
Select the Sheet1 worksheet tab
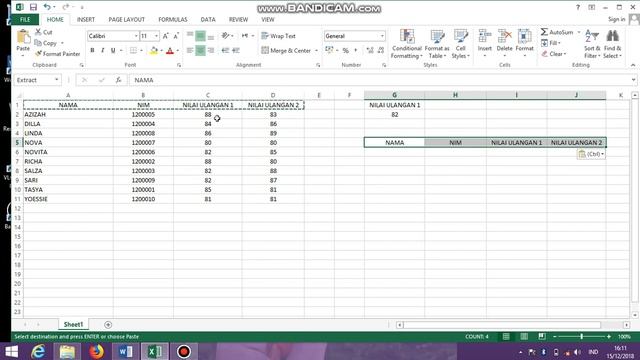(73, 324)
